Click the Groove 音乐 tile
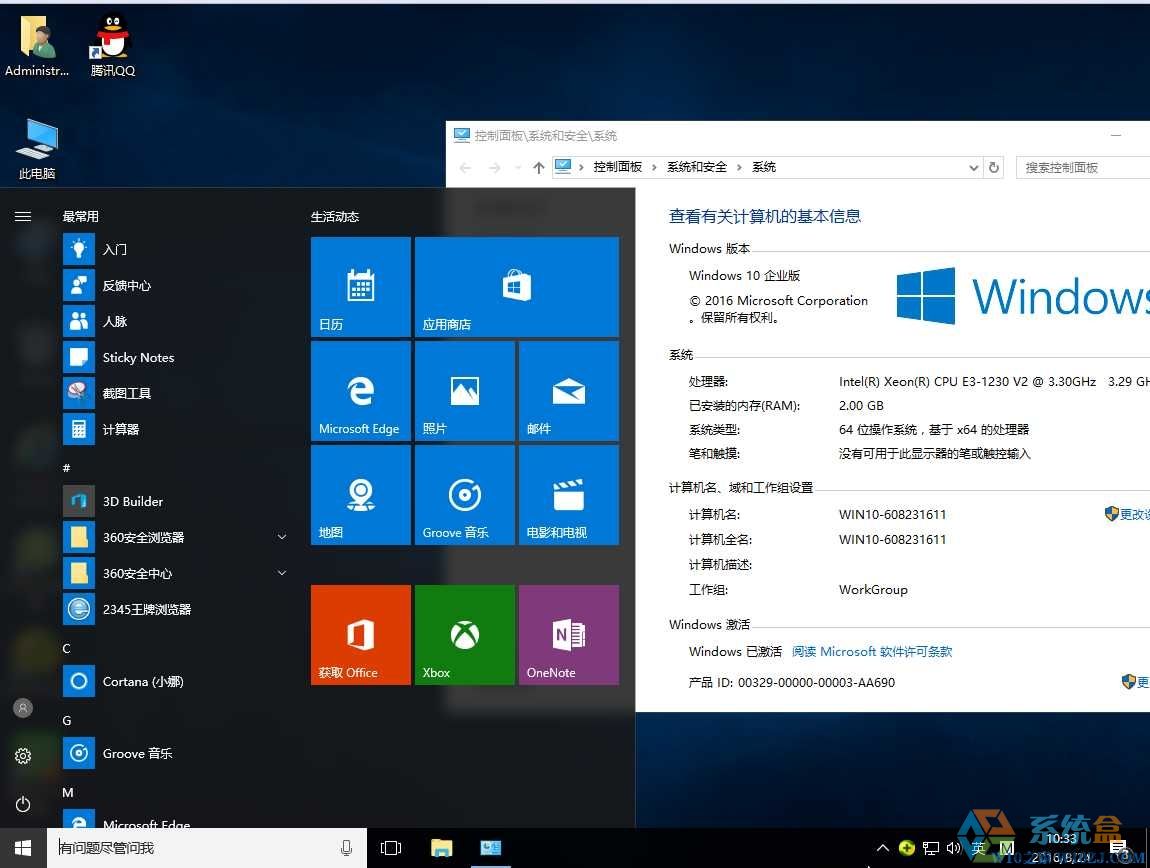 click(464, 495)
